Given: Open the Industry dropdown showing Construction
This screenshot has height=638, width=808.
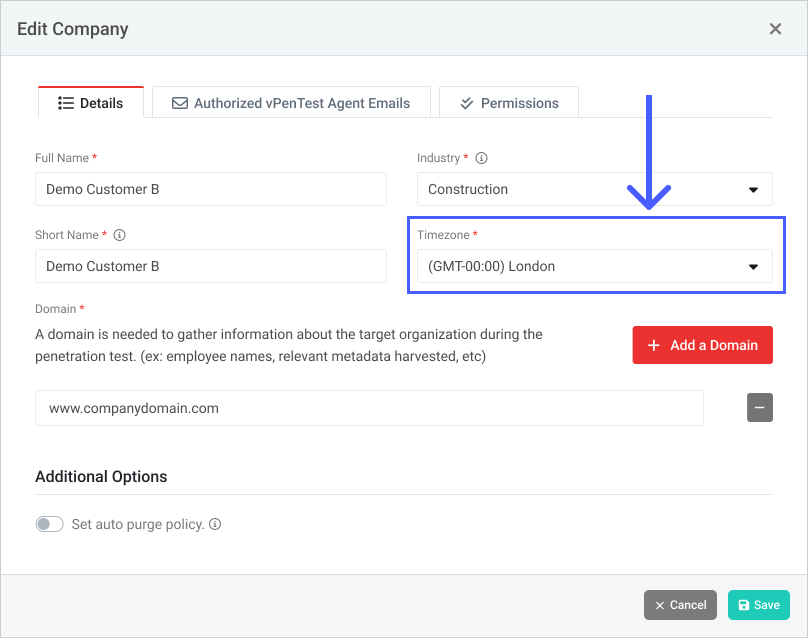Looking at the screenshot, I should 594,189.
